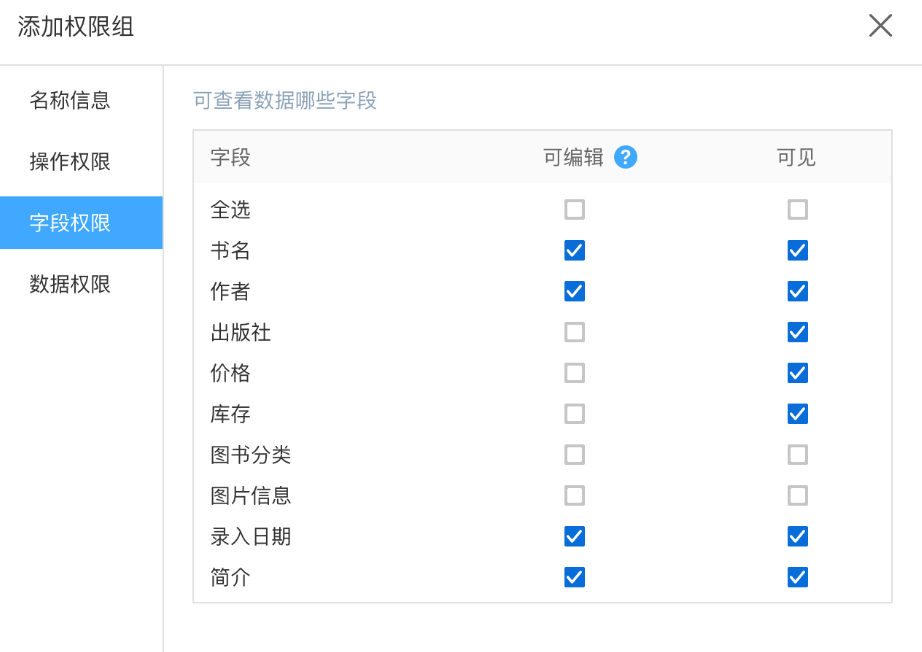Uncheck 书名 editable checkbox

point(574,250)
